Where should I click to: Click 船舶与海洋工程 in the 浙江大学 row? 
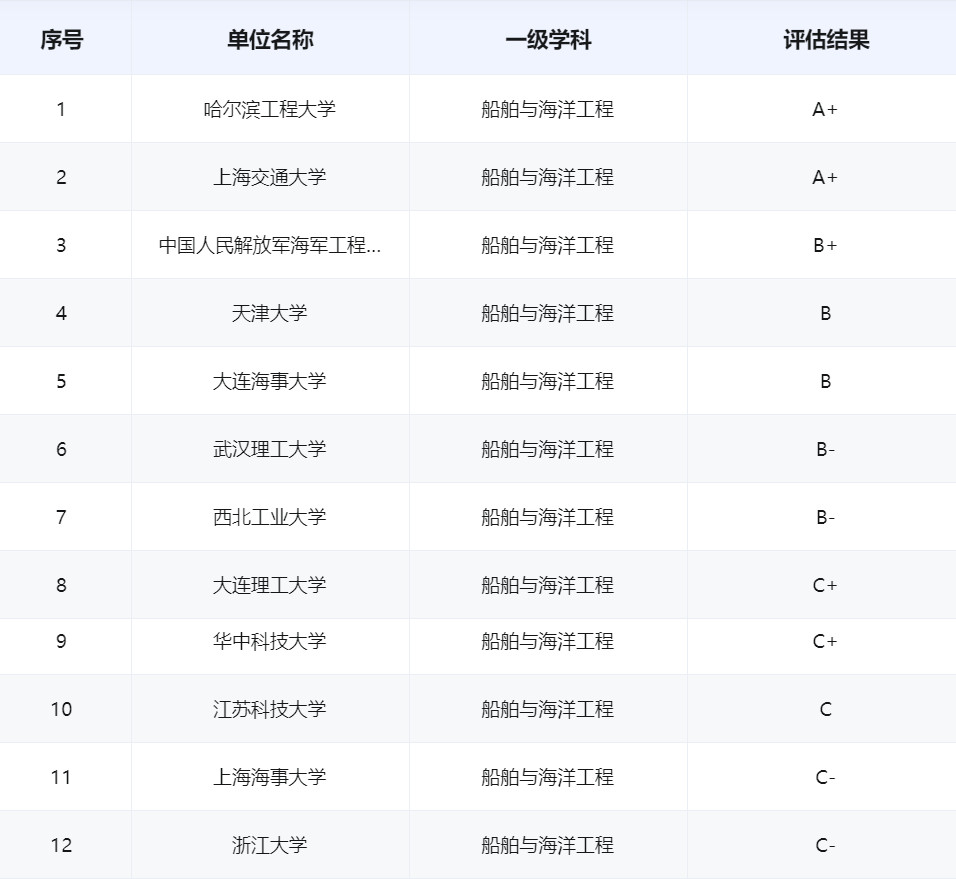coord(547,844)
